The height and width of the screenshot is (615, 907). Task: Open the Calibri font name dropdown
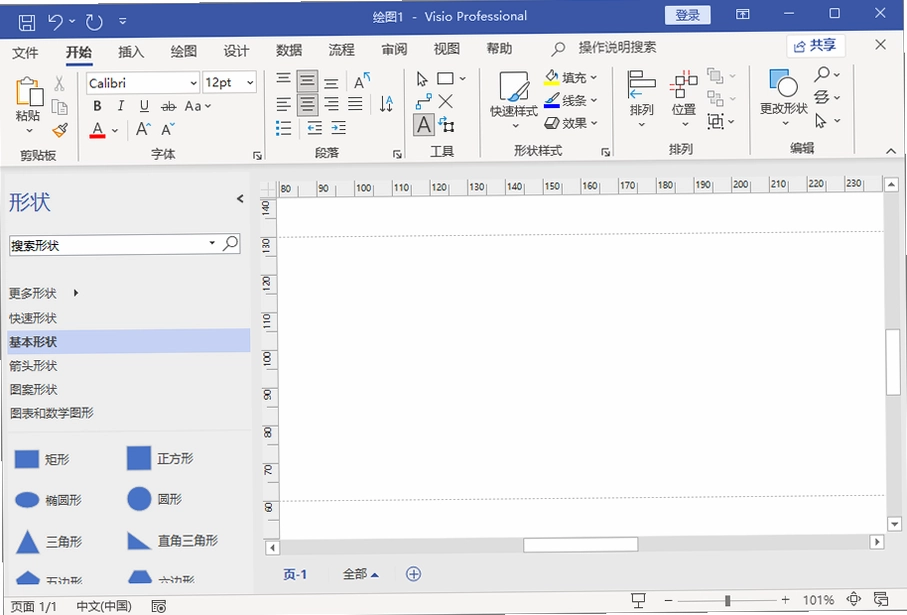143,83
